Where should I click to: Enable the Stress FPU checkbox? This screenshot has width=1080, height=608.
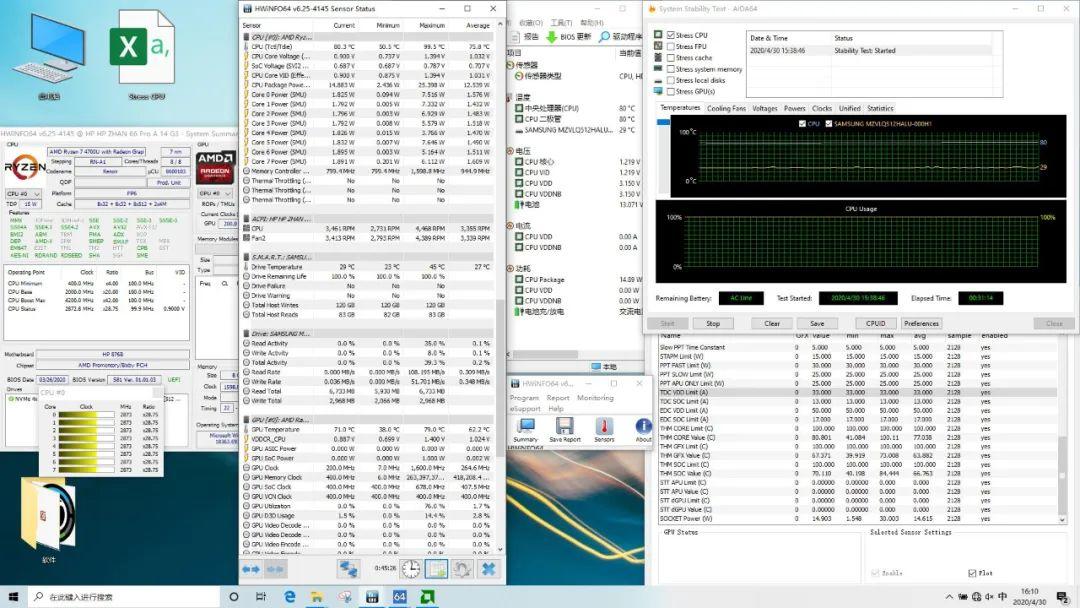tap(670, 47)
